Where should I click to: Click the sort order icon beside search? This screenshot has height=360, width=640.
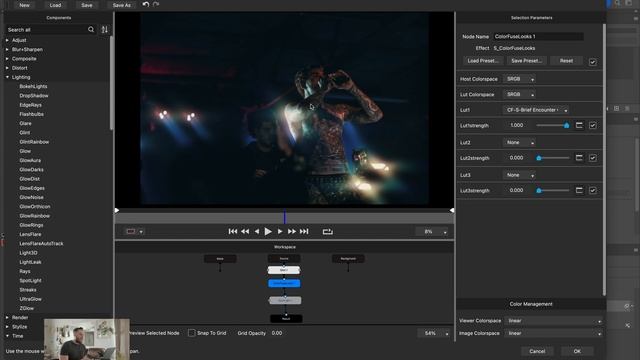point(104,29)
